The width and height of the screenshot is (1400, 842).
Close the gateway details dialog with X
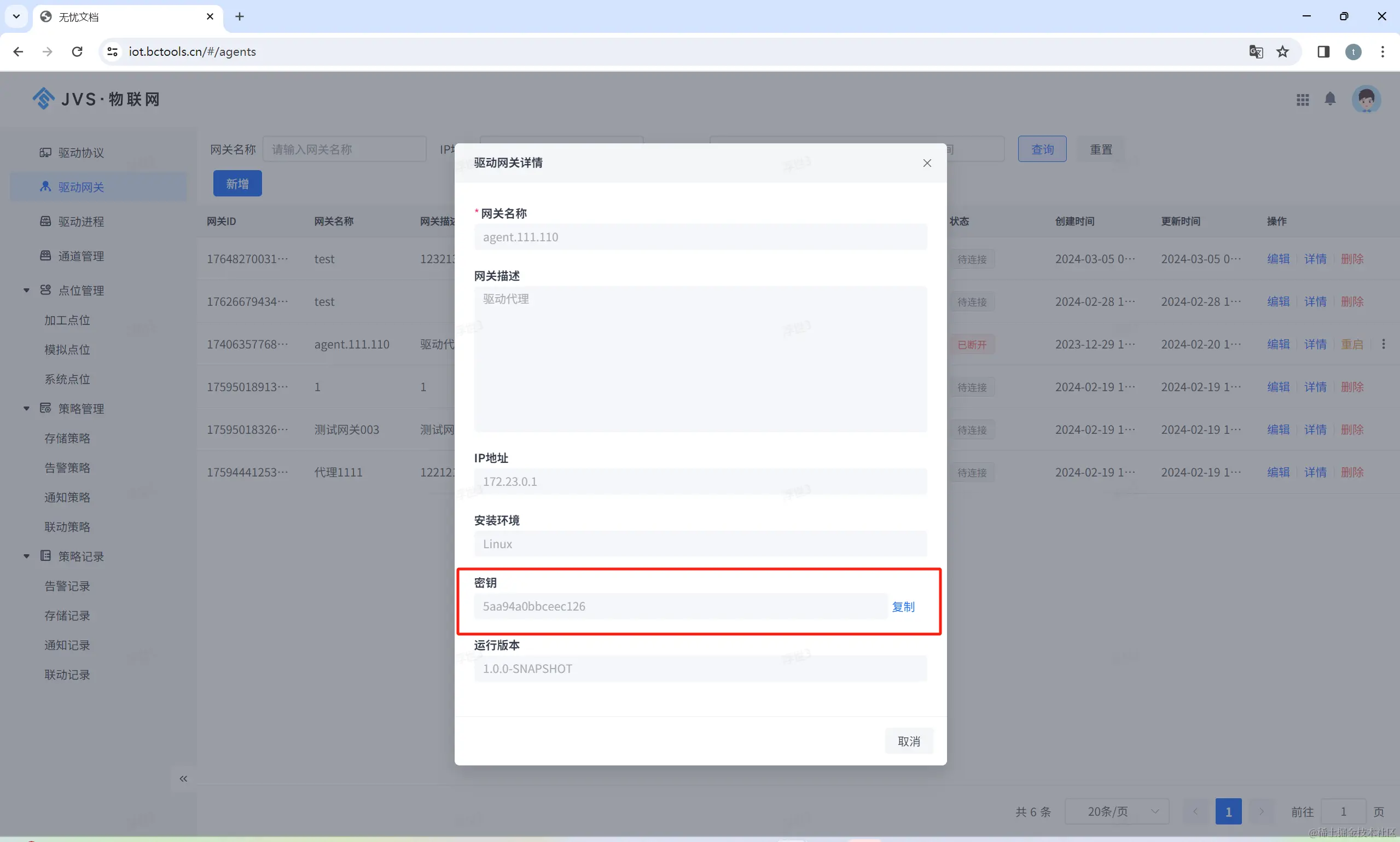[x=927, y=164]
